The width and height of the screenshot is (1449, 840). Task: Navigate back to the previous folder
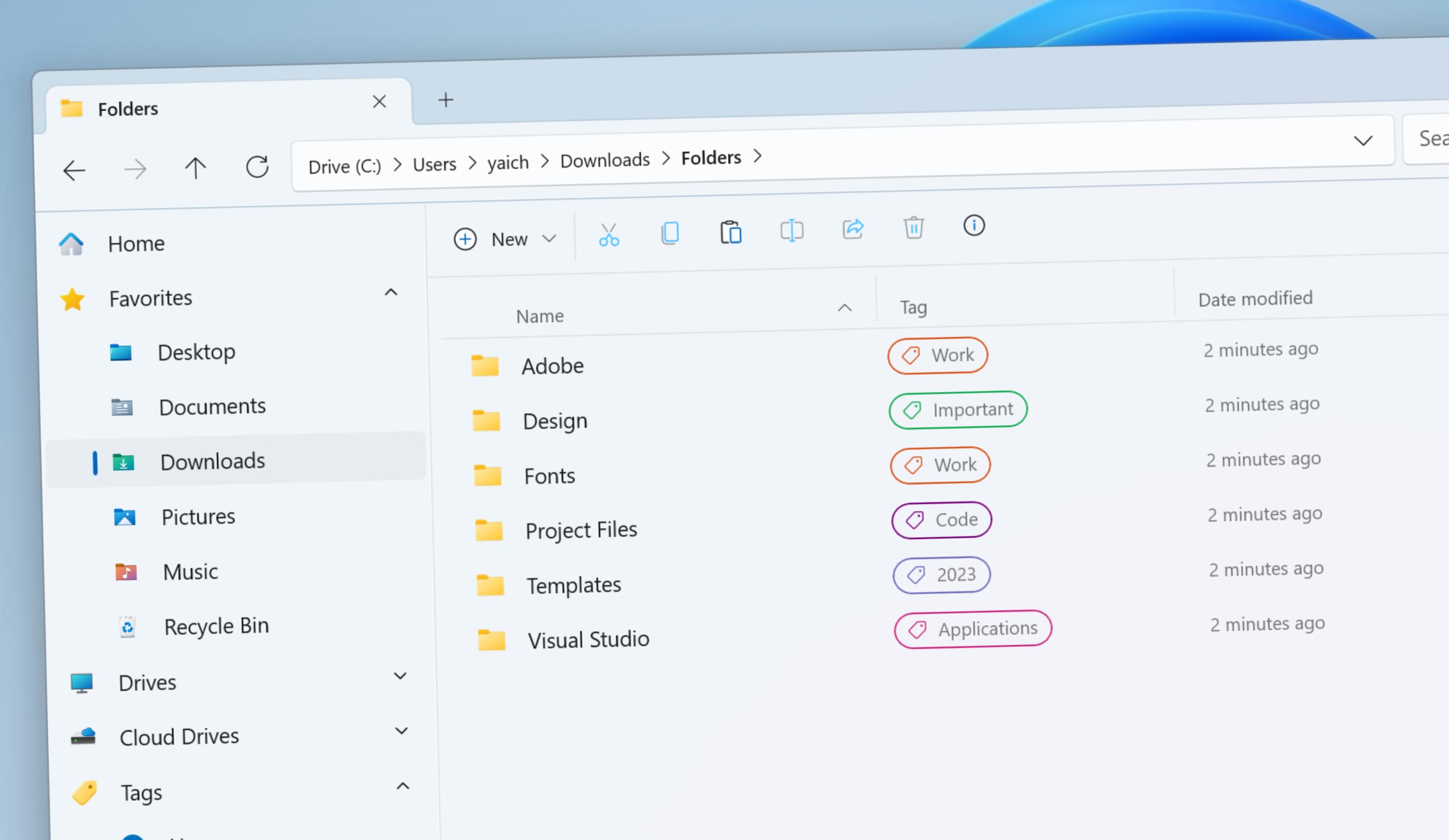73,170
